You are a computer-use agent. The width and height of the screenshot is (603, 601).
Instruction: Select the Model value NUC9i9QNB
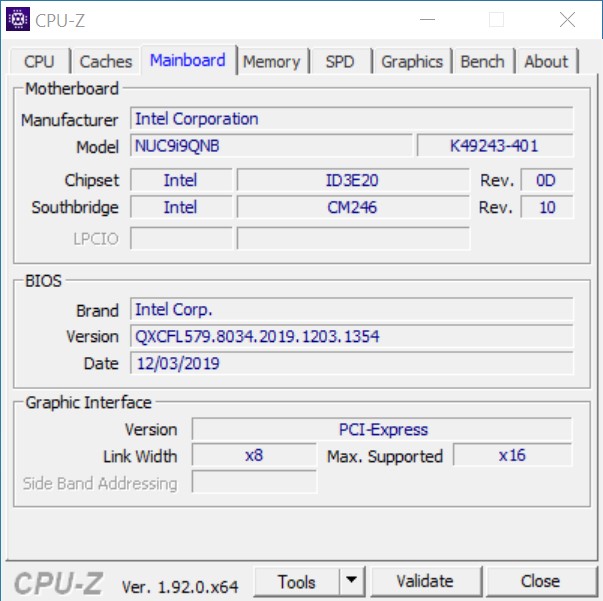tap(271, 145)
